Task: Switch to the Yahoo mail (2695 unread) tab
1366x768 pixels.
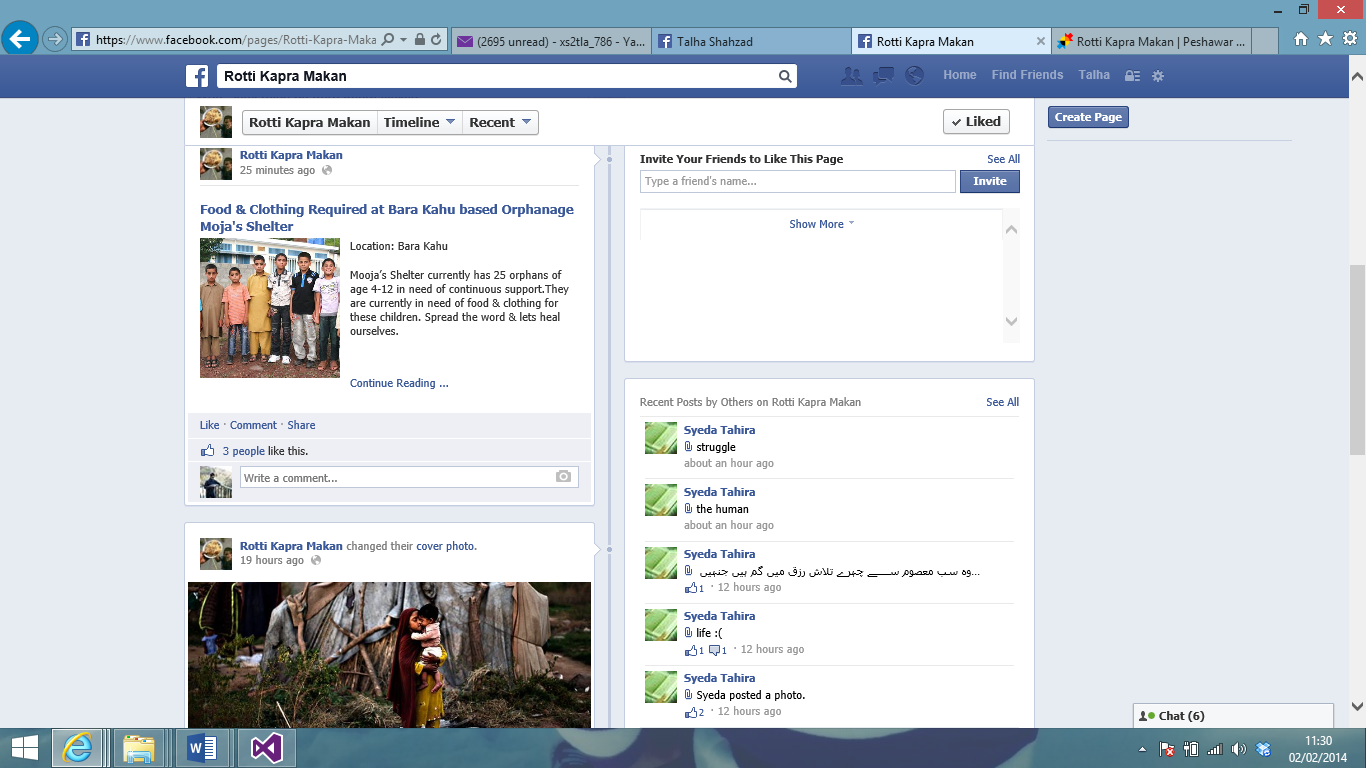Action: [x=551, y=41]
